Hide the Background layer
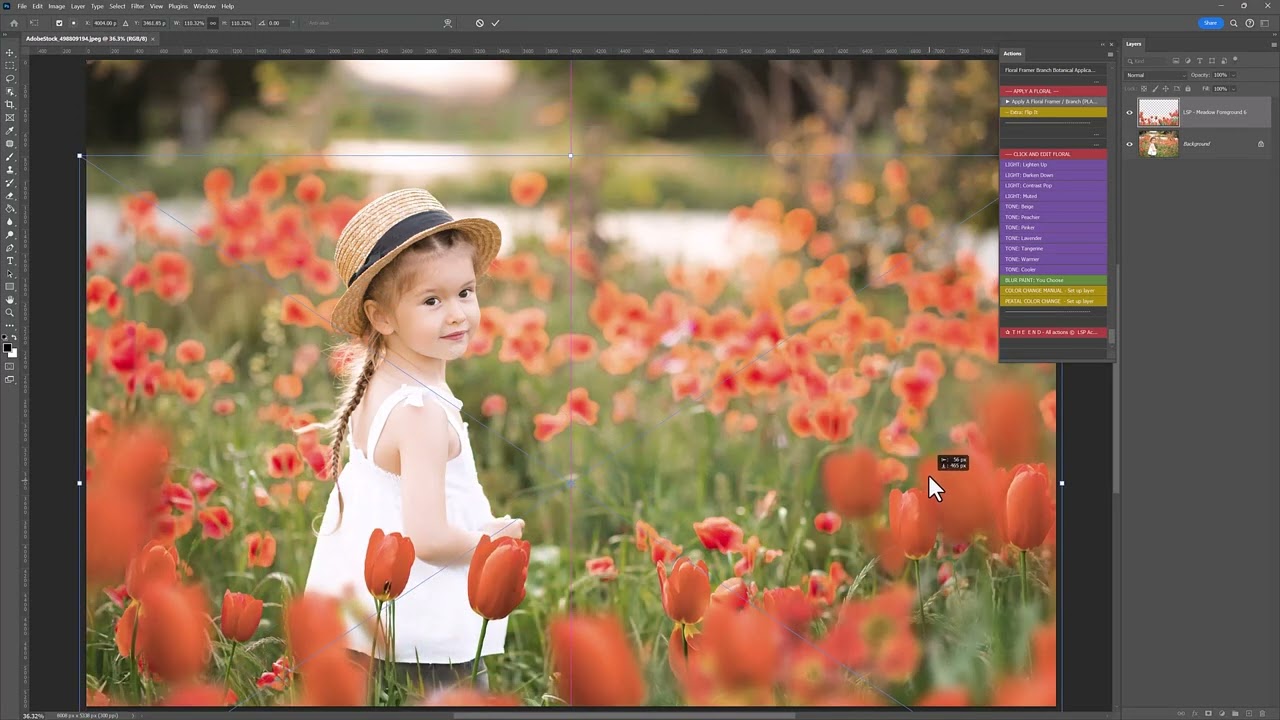 pyautogui.click(x=1129, y=144)
